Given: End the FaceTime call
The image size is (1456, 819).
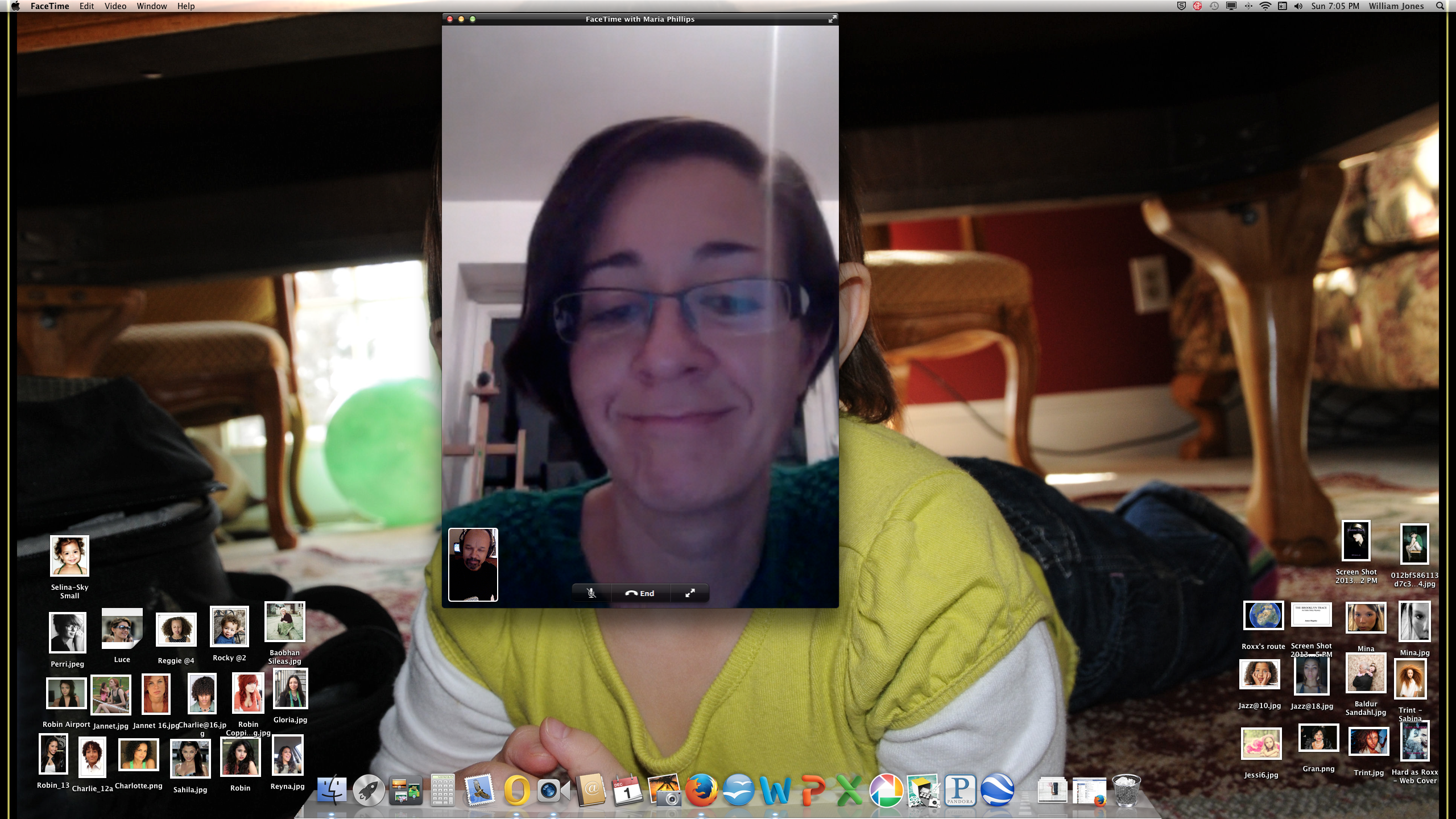Looking at the screenshot, I should (640, 593).
